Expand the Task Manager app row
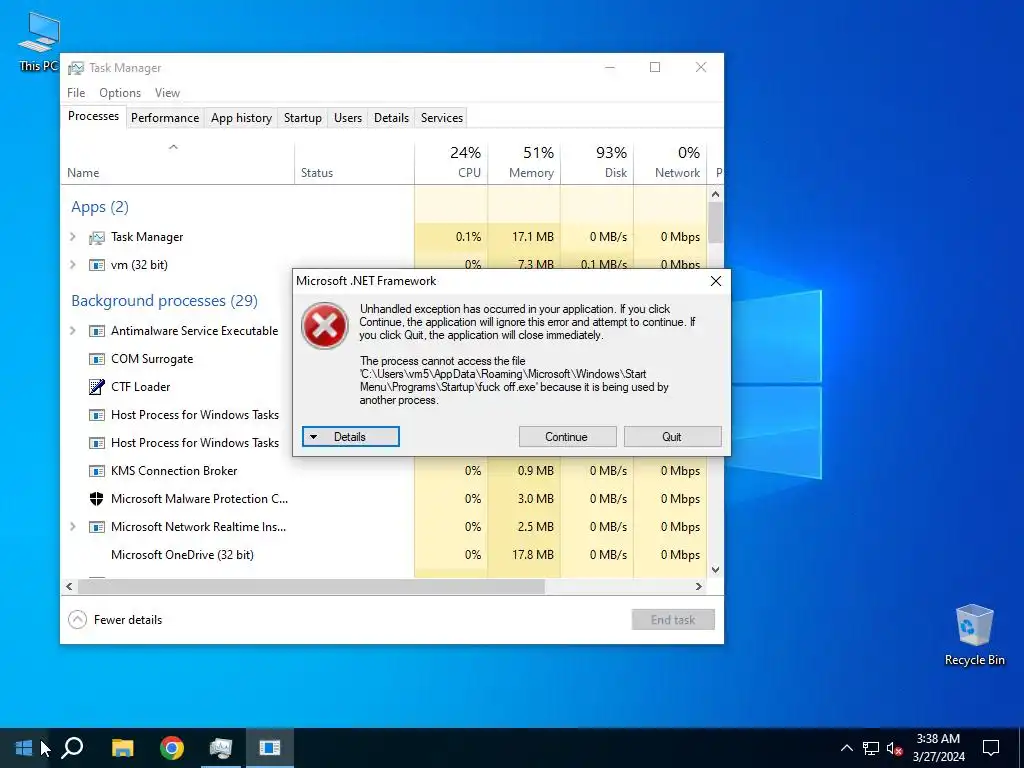The image size is (1024, 768). coord(73,237)
